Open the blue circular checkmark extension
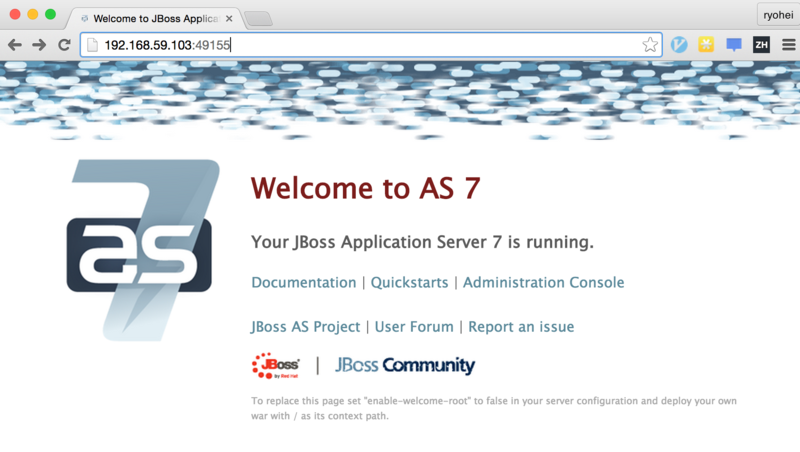This screenshot has width=800, height=452. [x=679, y=45]
